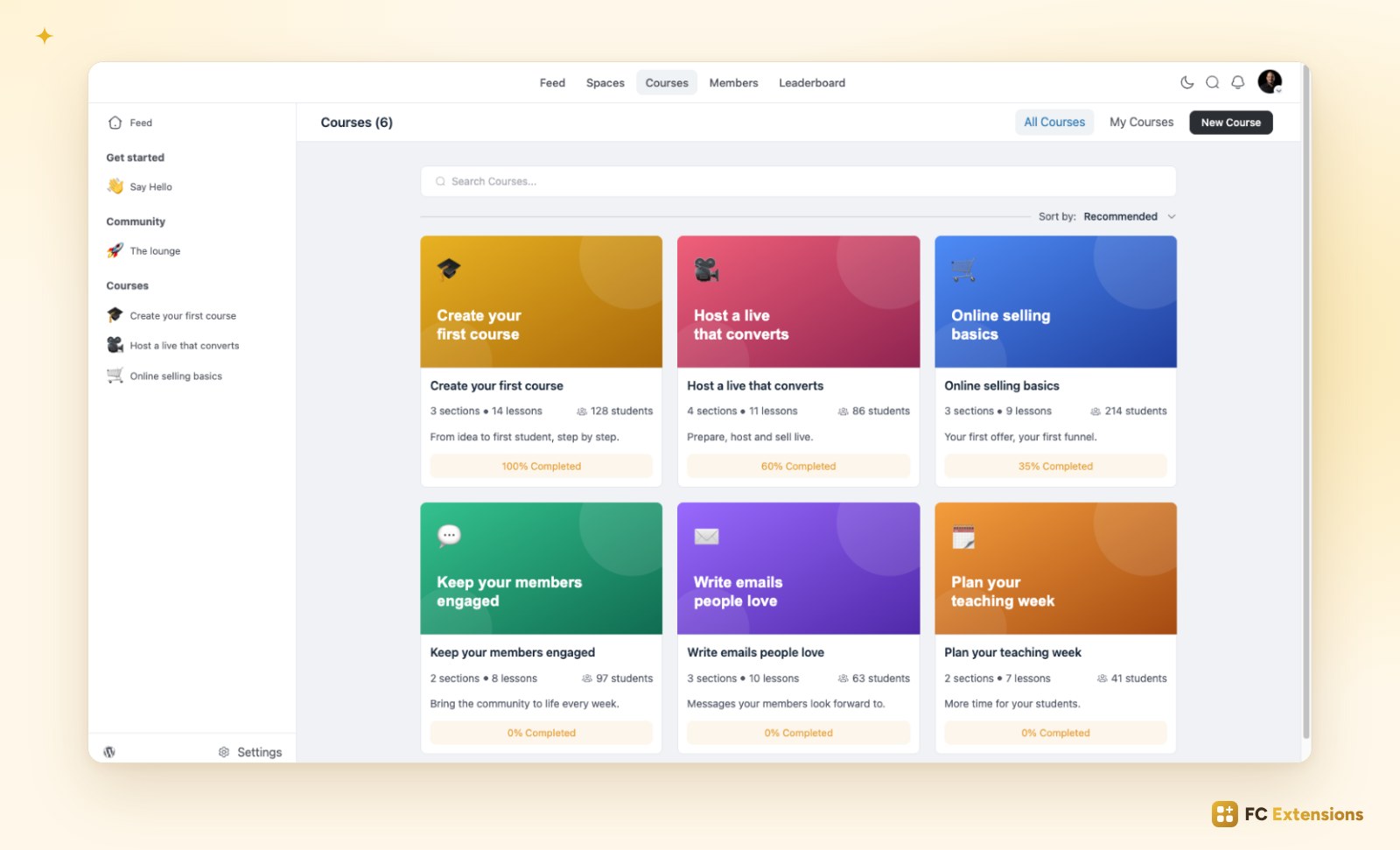The image size is (1400, 850).
Task: Click the shopping cart icon for Online selling basics
Action: pyautogui.click(x=115, y=376)
